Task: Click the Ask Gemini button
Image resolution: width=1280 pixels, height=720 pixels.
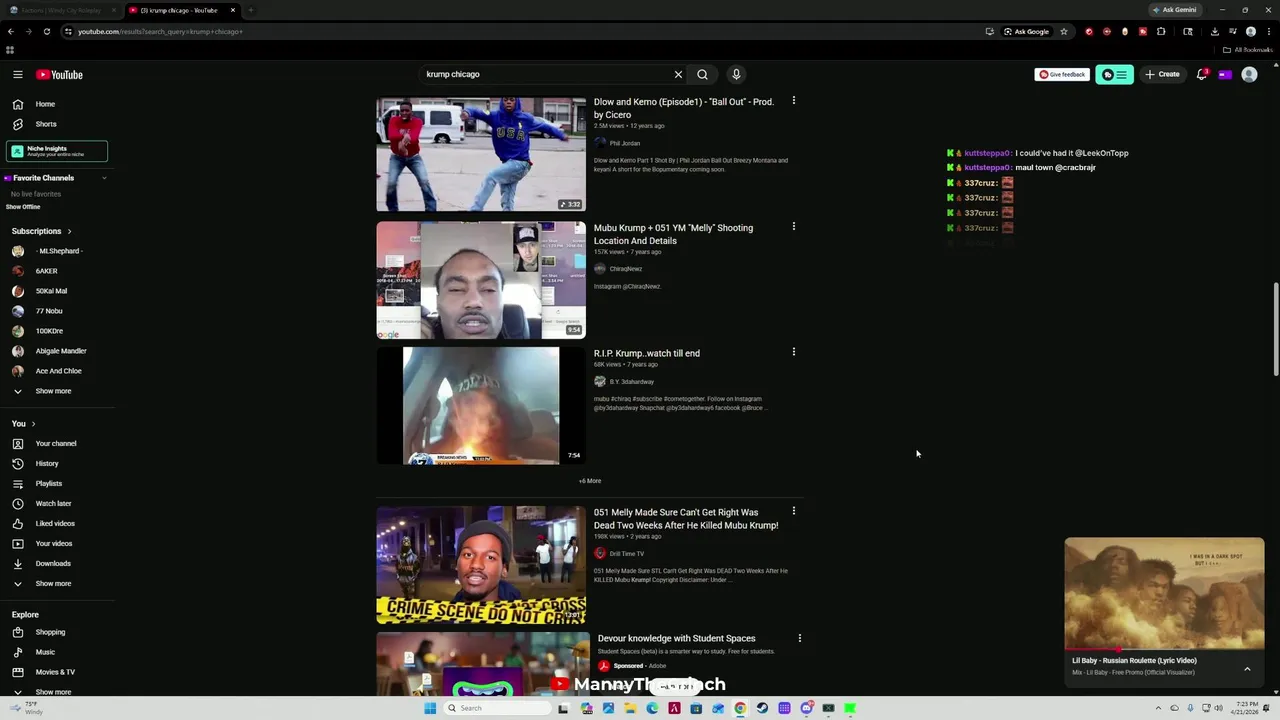Action: point(1174,10)
